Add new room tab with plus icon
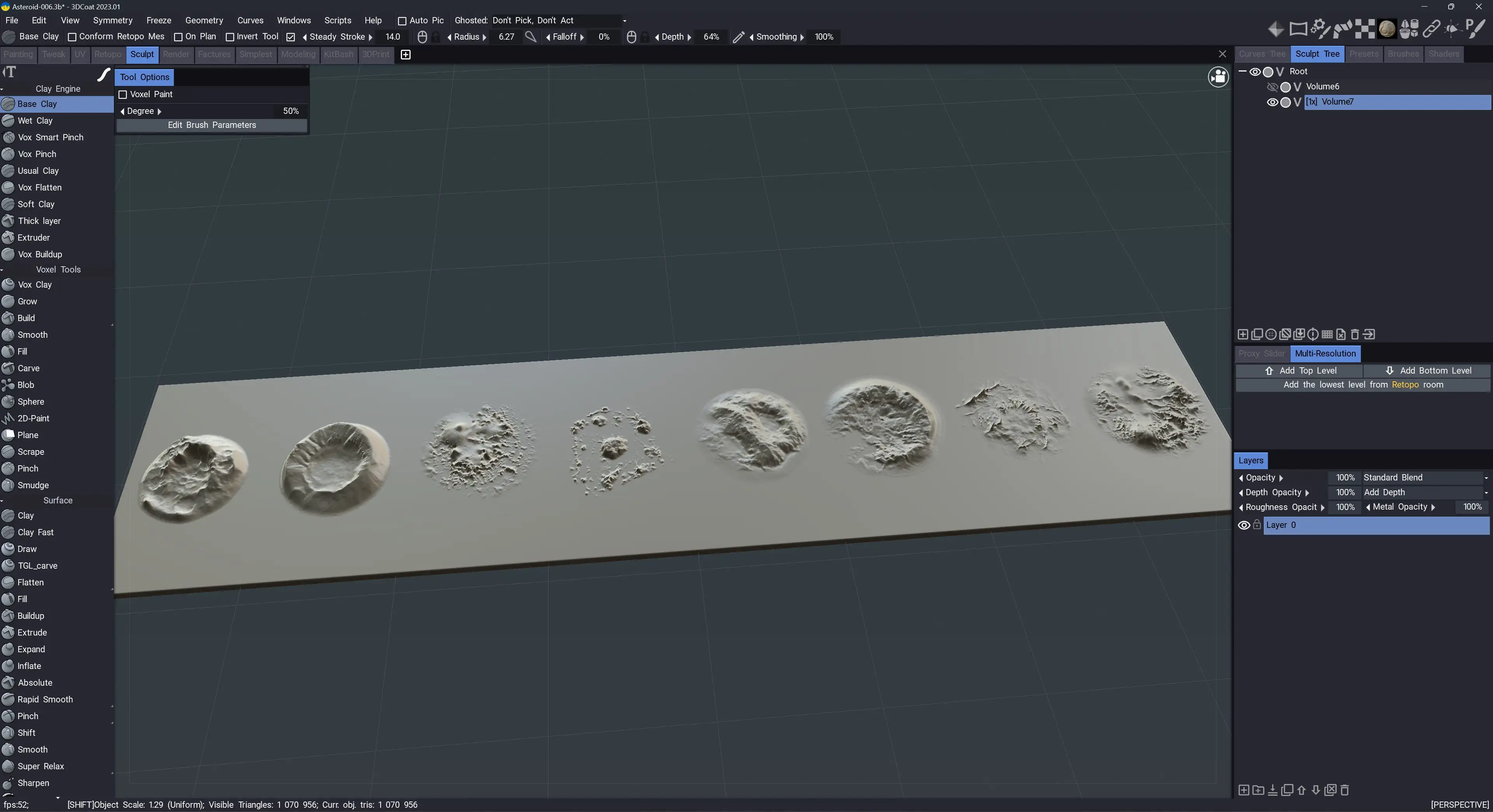 pos(406,54)
